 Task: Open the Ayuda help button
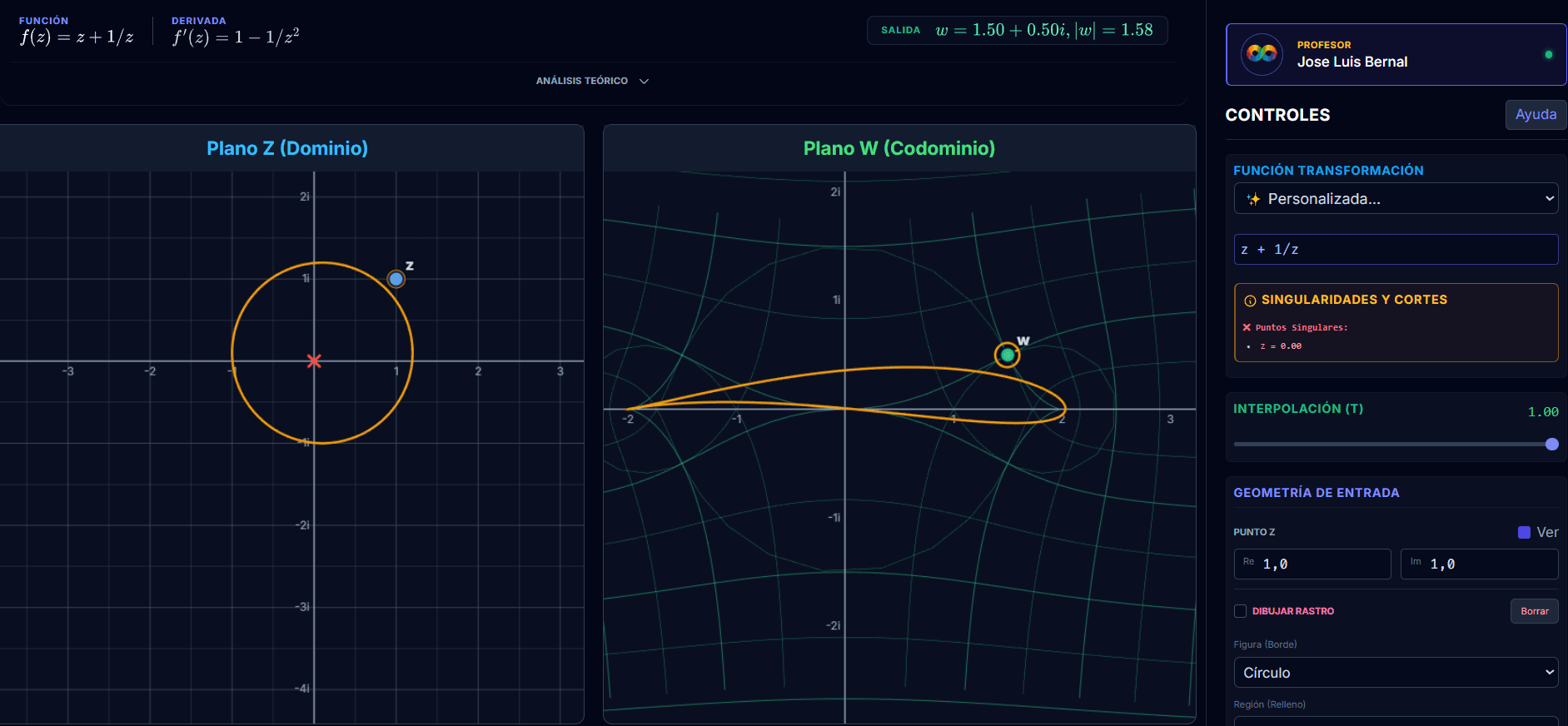(x=1536, y=115)
